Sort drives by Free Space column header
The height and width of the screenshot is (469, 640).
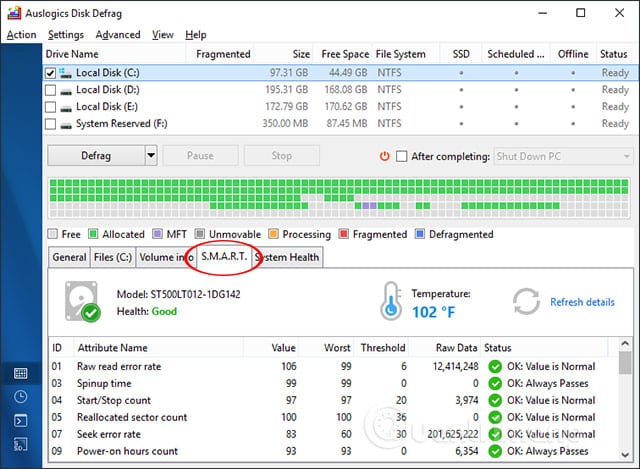pos(343,54)
